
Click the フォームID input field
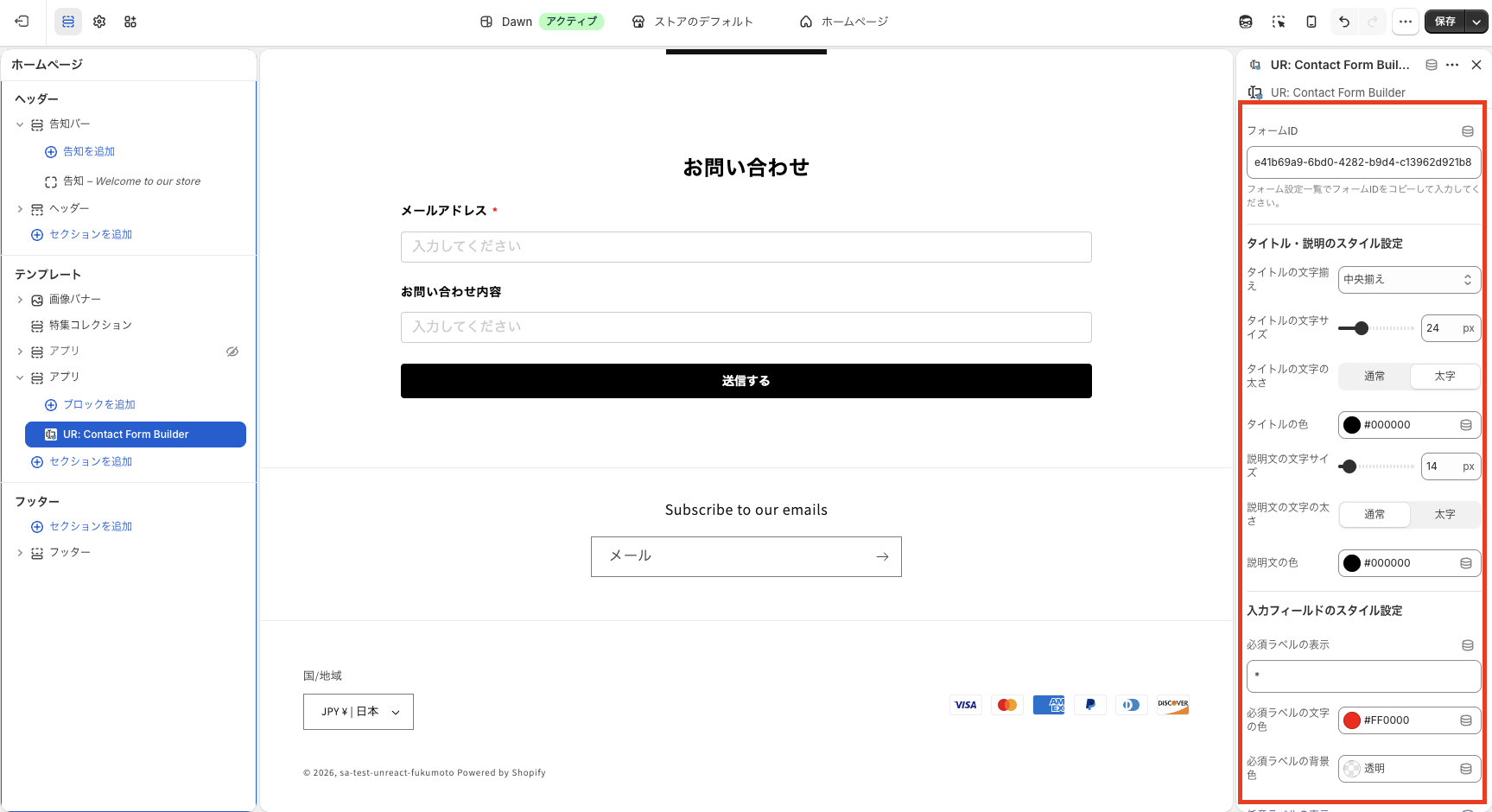click(x=1364, y=162)
